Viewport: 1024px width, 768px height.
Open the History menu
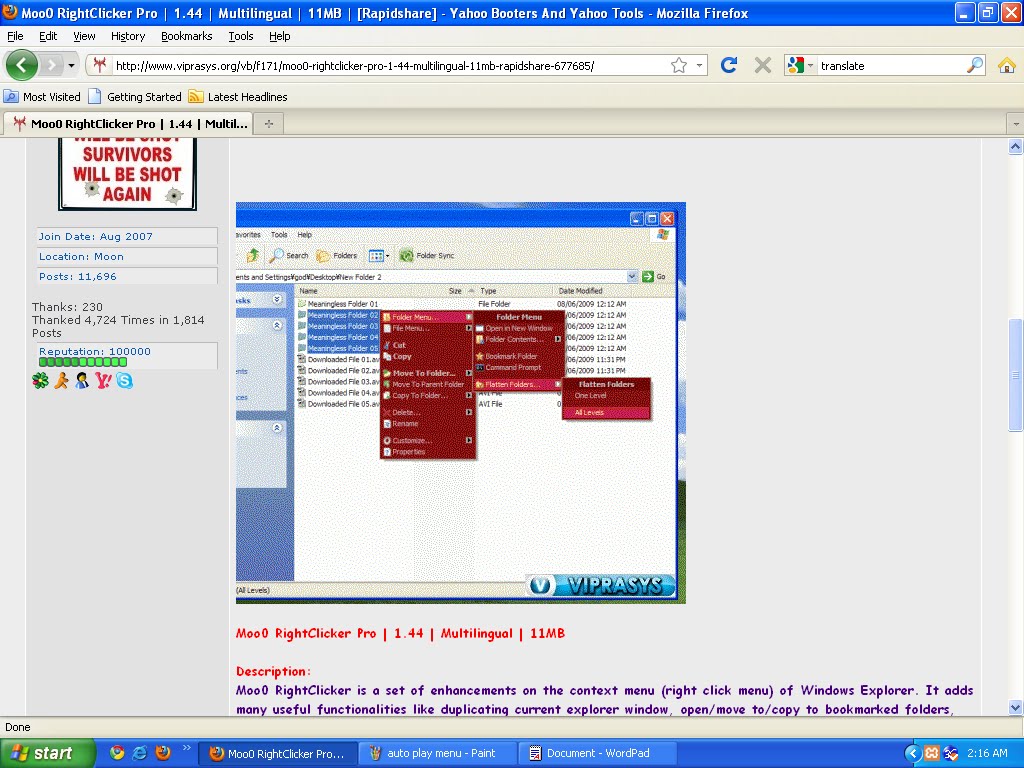point(127,36)
